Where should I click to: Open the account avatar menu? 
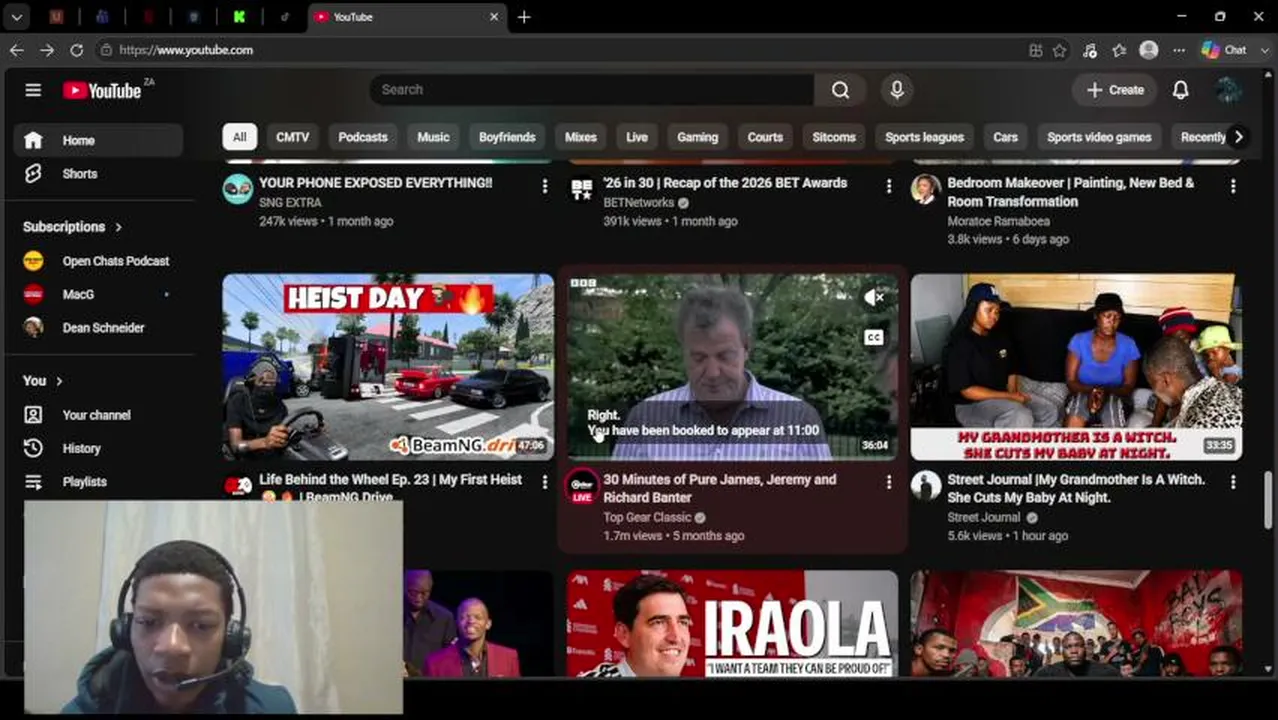tap(1228, 90)
